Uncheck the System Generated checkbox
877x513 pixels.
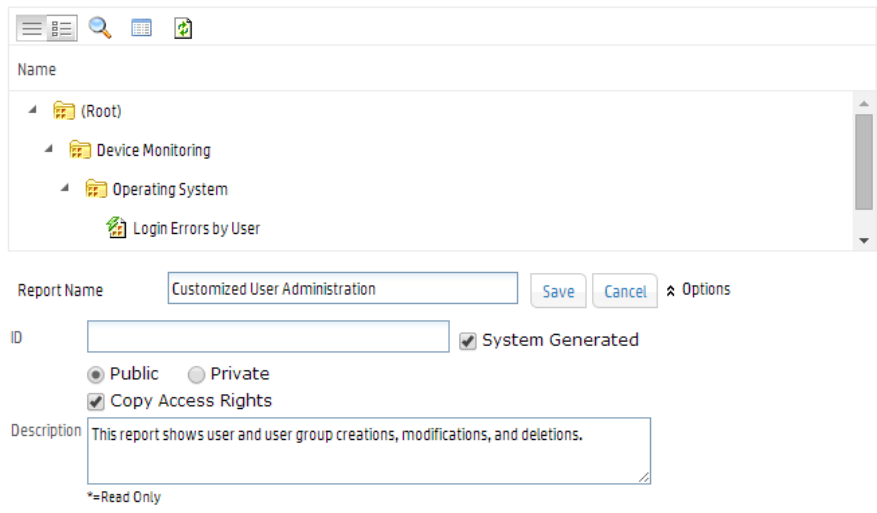click(x=467, y=341)
